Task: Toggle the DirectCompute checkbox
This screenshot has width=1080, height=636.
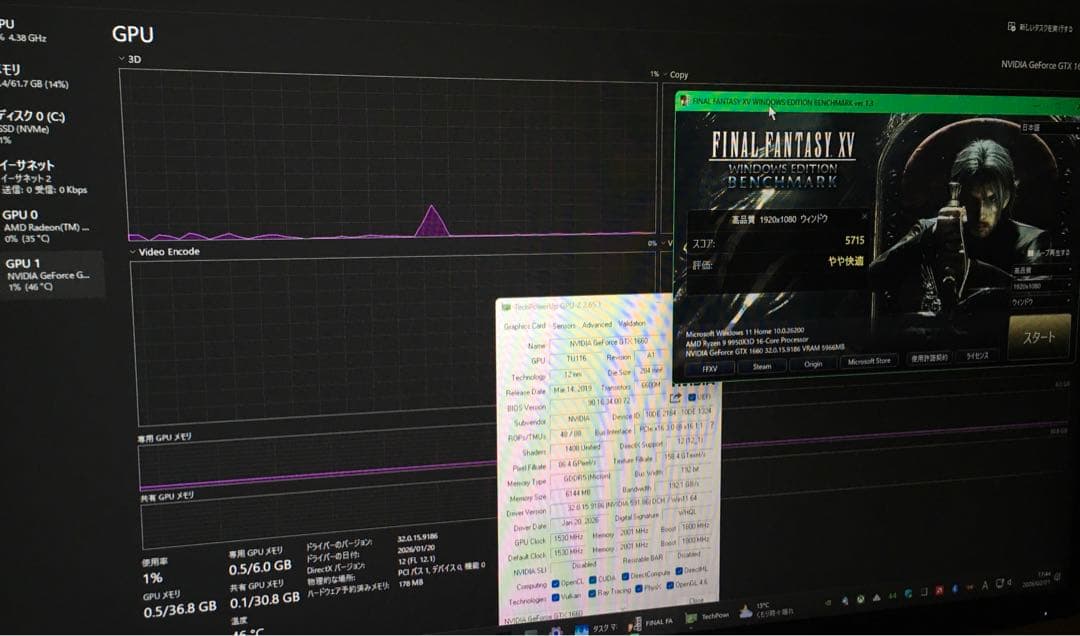Action: tap(625, 577)
